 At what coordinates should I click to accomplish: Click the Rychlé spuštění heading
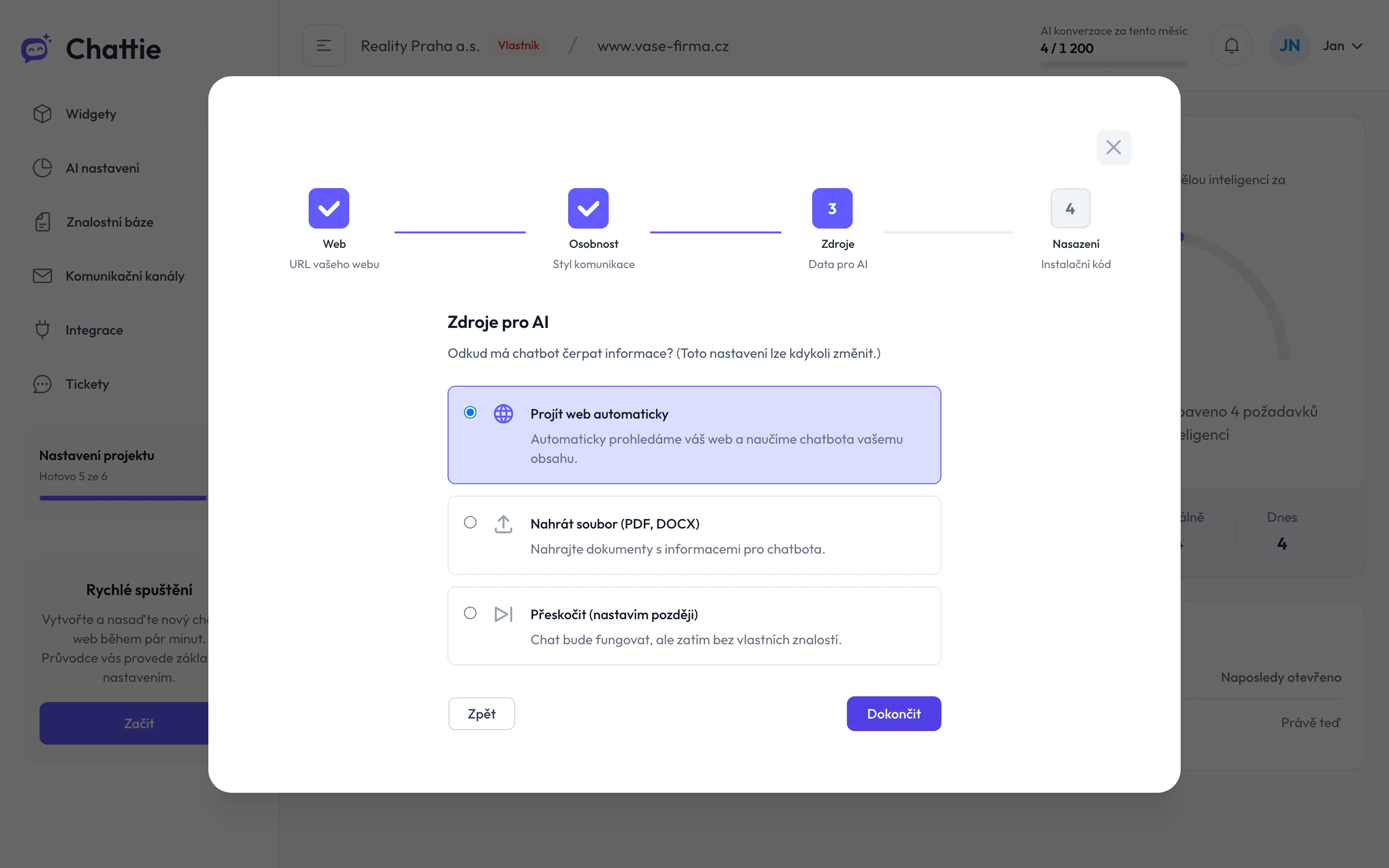point(139,590)
